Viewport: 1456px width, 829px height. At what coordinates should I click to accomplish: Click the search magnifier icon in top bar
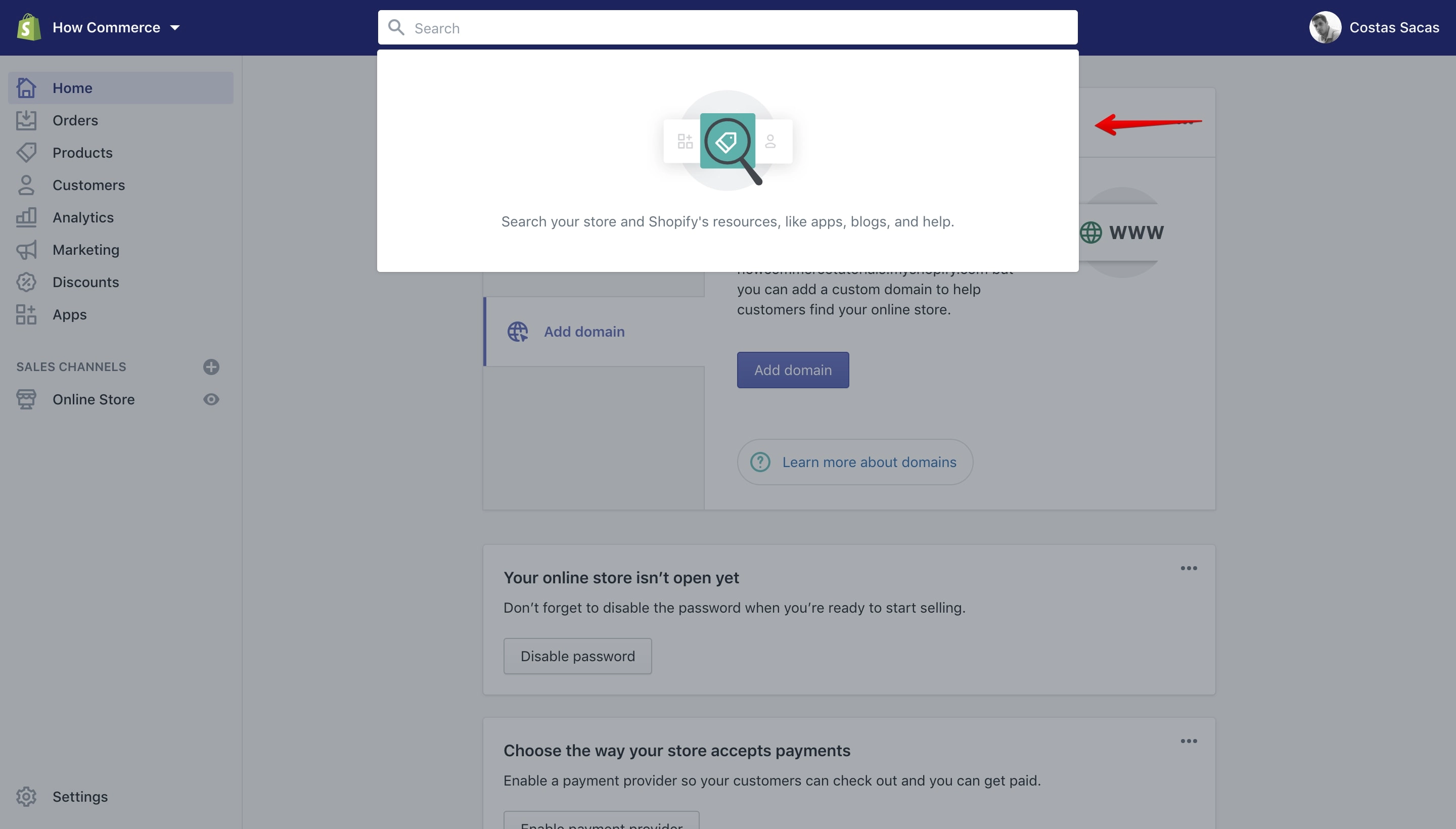pos(396,27)
